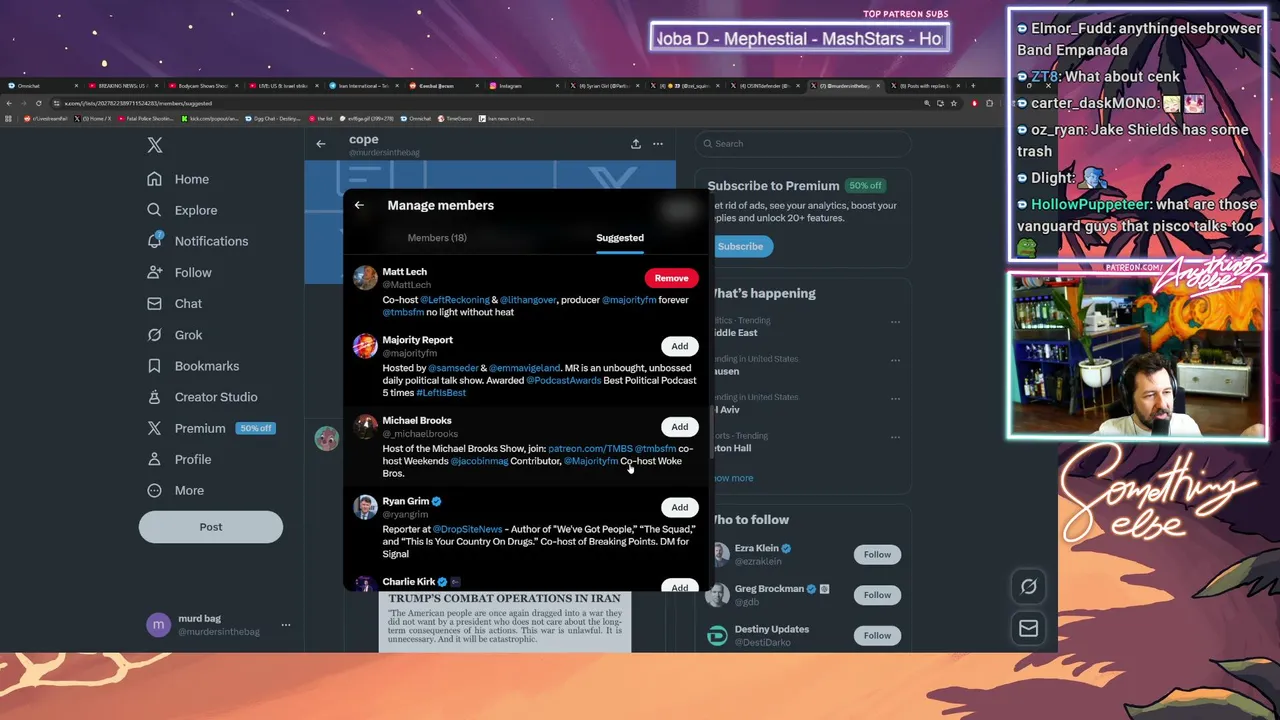Open three-dot menu for Middle East trend
This screenshot has height=720, width=1280.
[x=895, y=322]
